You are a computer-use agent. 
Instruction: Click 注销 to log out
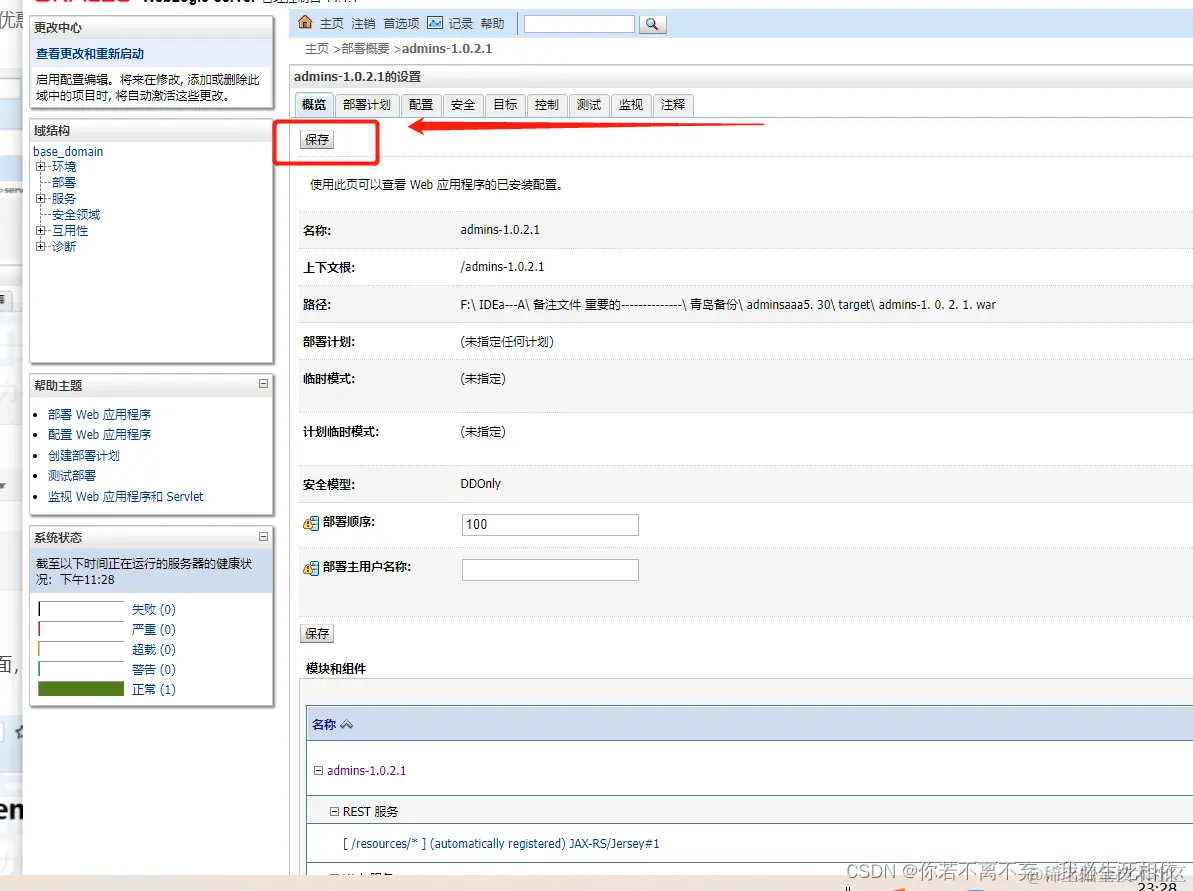pyautogui.click(x=363, y=24)
